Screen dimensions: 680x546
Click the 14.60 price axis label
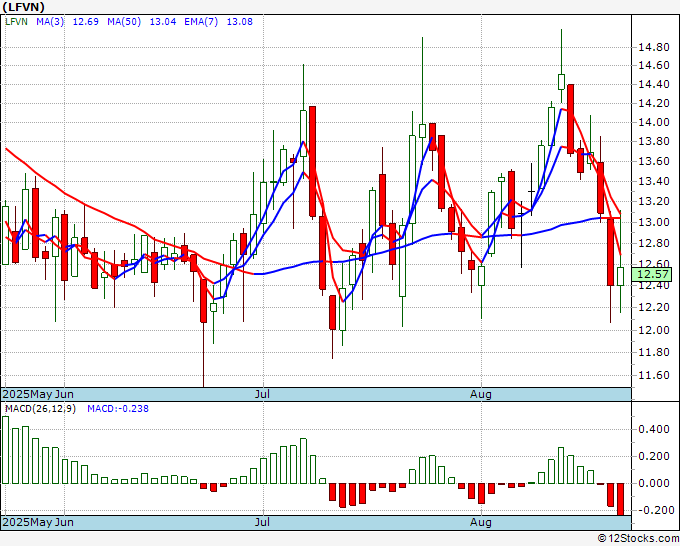click(x=654, y=65)
